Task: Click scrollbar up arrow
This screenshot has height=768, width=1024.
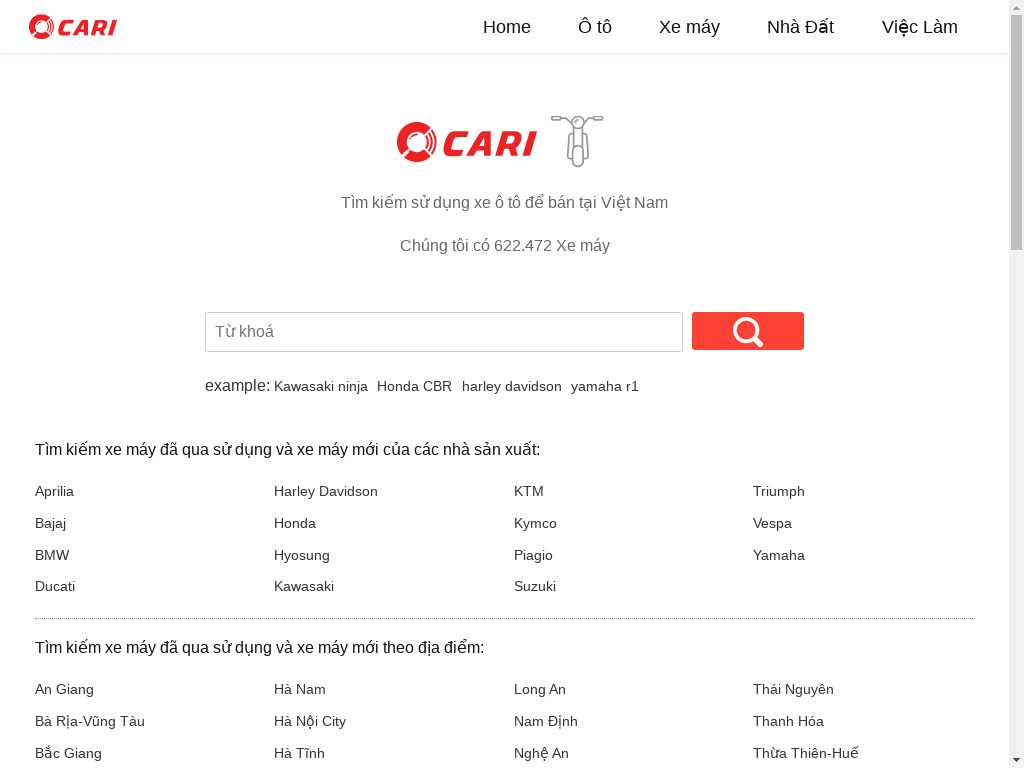Action: click(x=1016, y=7)
